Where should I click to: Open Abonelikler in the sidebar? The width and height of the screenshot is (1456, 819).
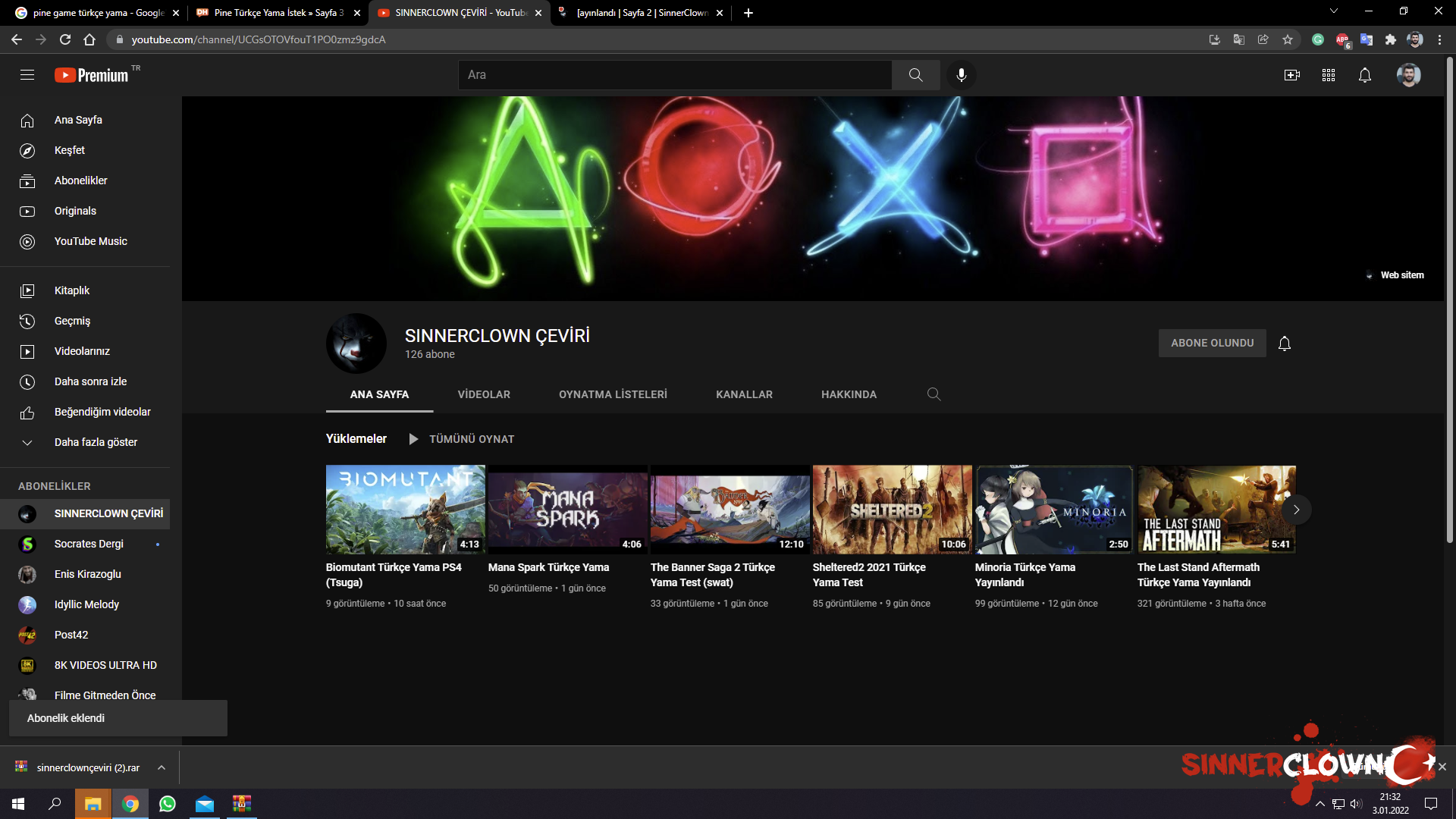pyautogui.click(x=85, y=180)
